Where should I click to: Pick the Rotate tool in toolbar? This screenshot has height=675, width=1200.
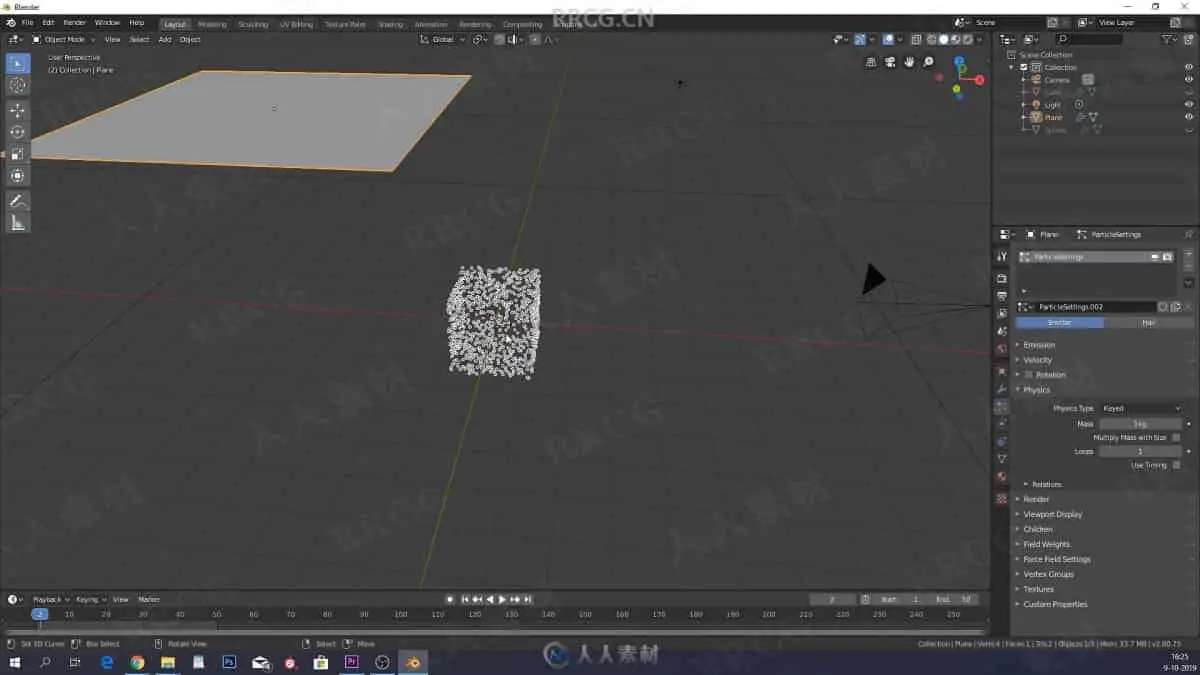tap(17, 132)
